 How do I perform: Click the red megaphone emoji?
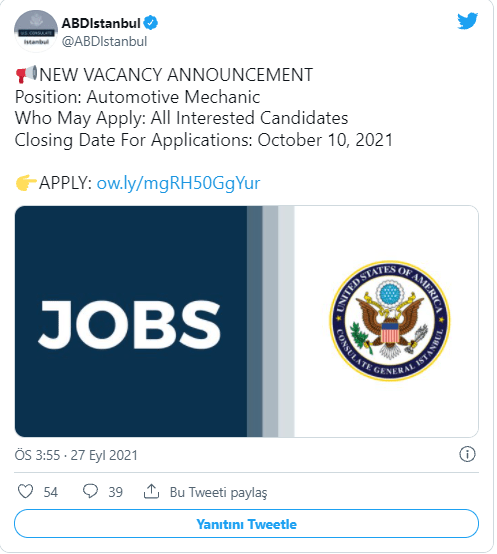pyautogui.click(x=26, y=74)
